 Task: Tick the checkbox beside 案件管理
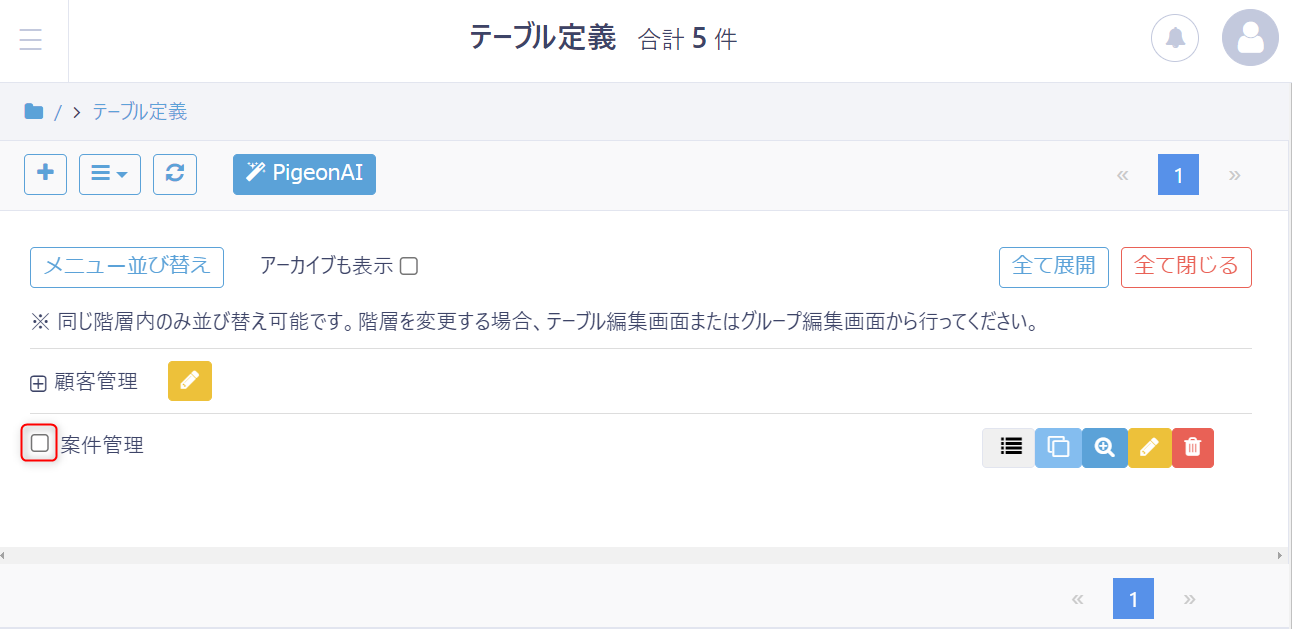[40, 443]
